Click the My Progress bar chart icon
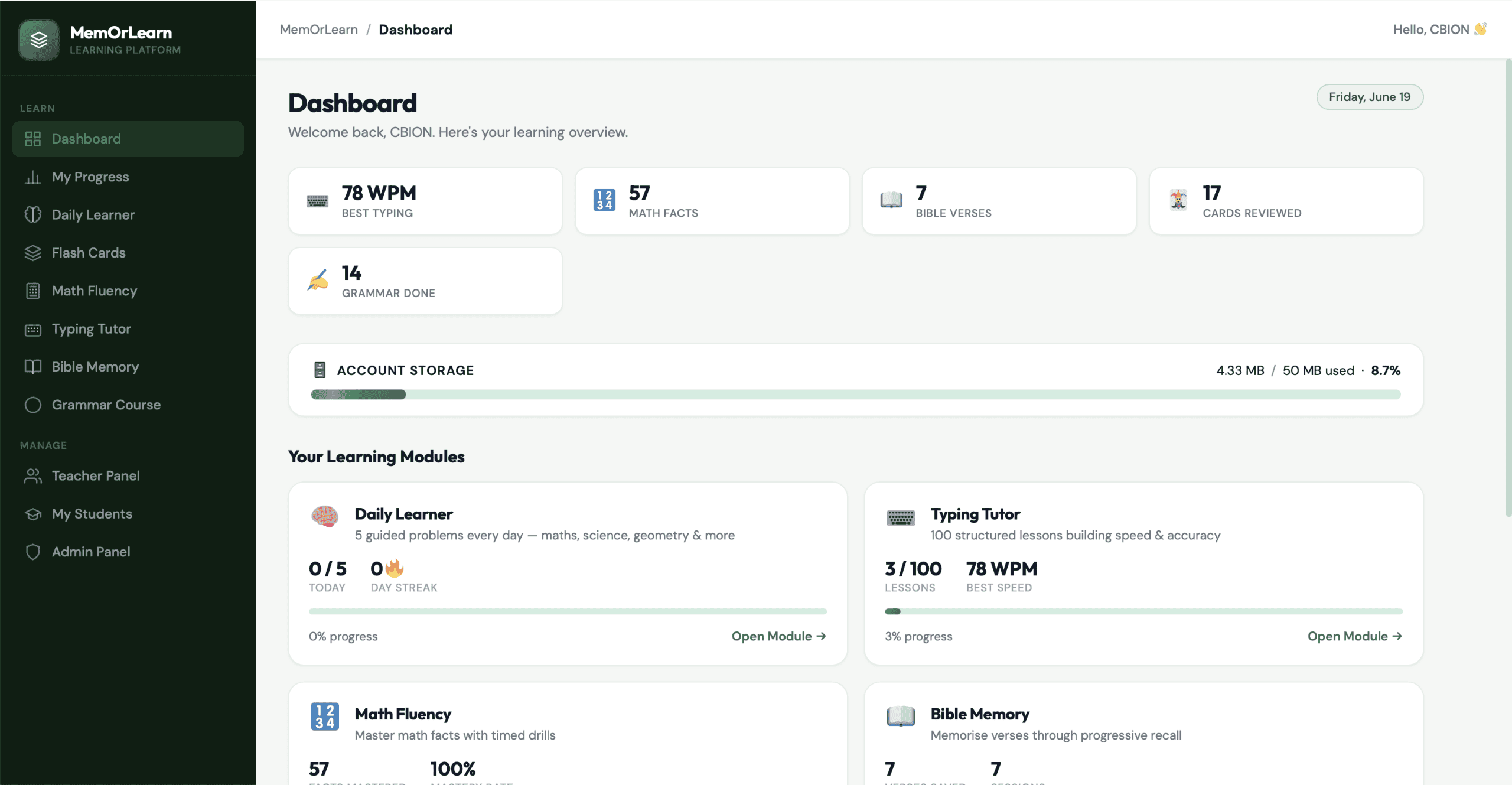This screenshot has height=785, width=1512. click(33, 177)
